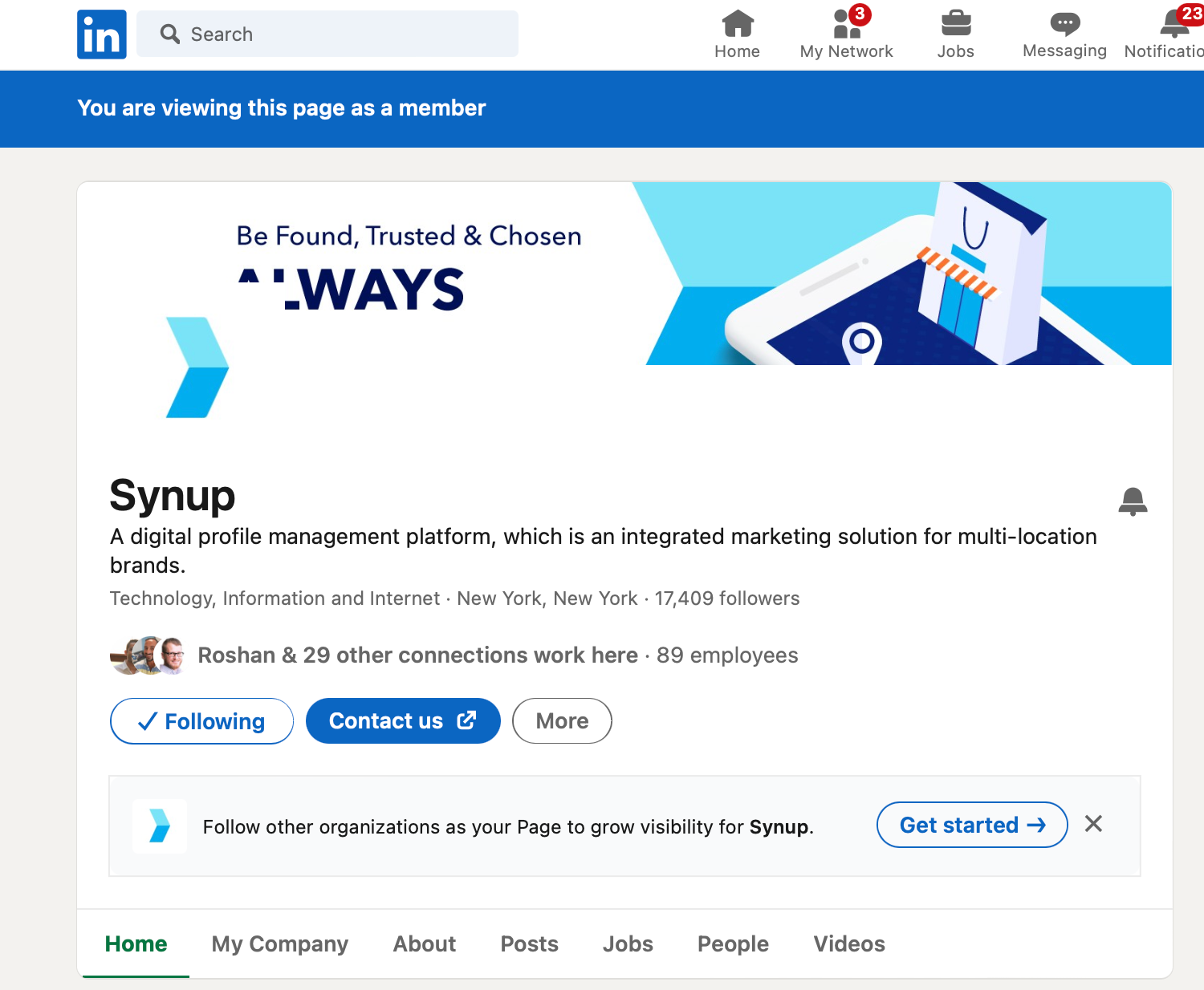Switch to the Videos tab
The width and height of the screenshot is (1204, 990).
849,943
